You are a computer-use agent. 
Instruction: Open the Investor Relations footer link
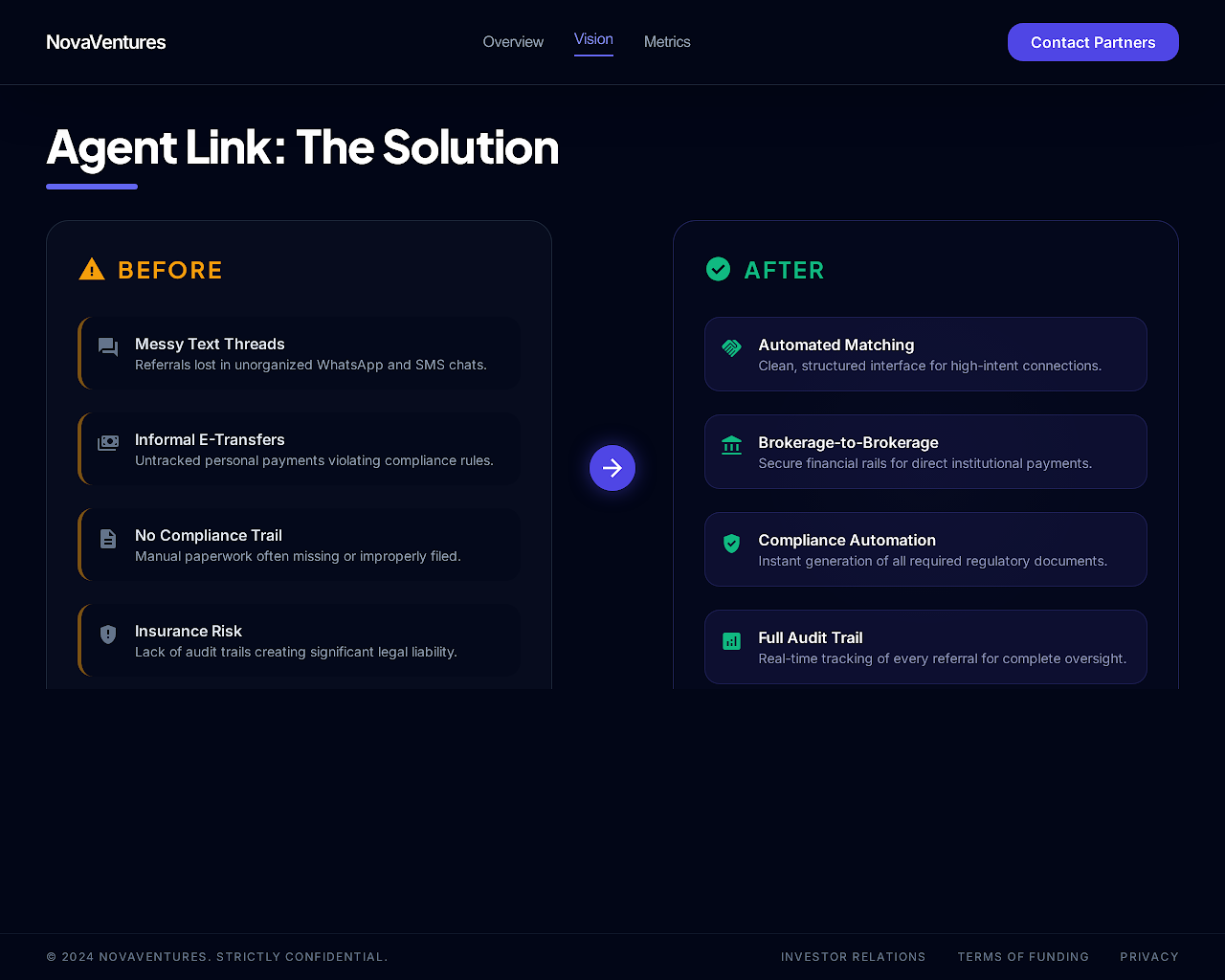pyautogui.click(x=853, y=957)
